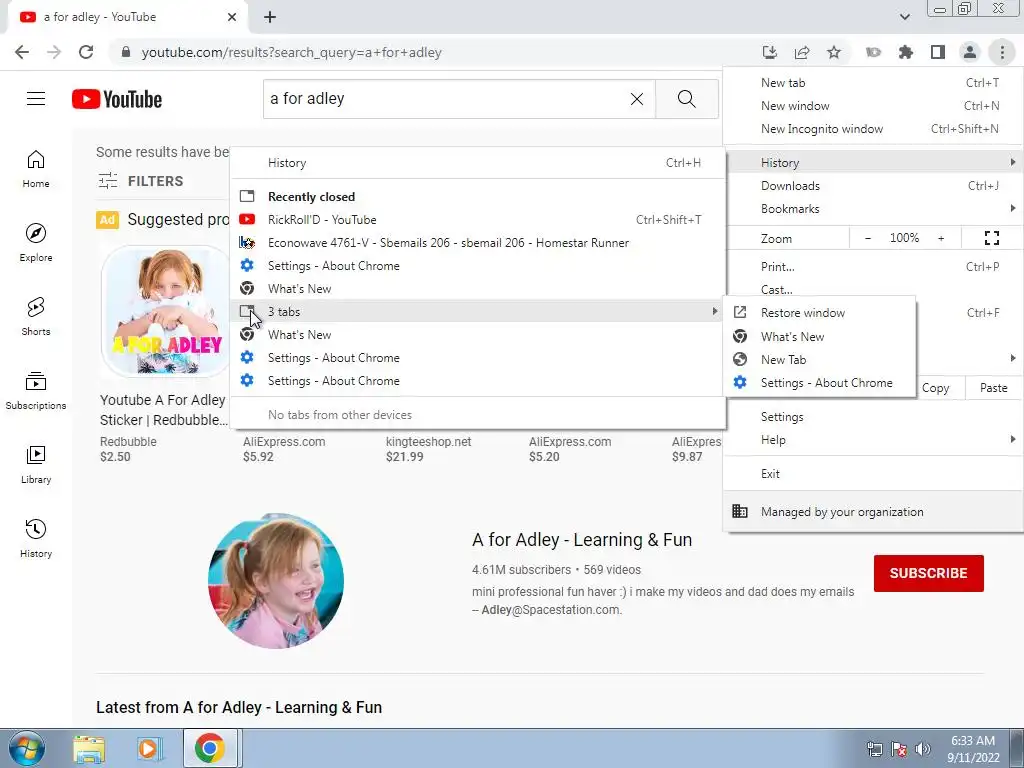The image size is (1024, 768).
Task: Clear the search box with the X icon
Action: tap(637, 99)
